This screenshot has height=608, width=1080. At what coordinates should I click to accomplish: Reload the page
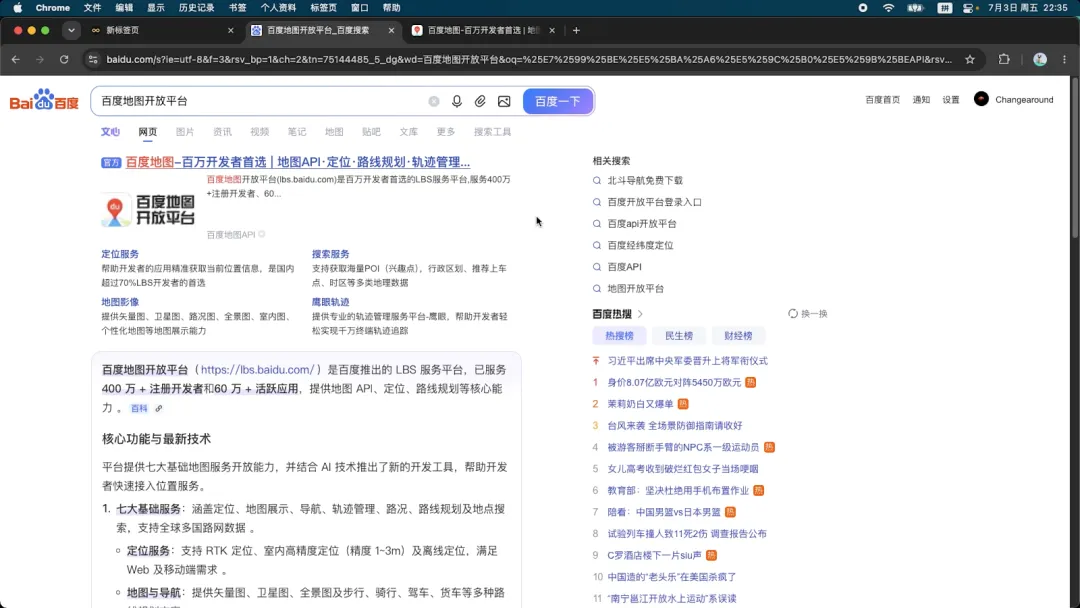click(64, 60)
